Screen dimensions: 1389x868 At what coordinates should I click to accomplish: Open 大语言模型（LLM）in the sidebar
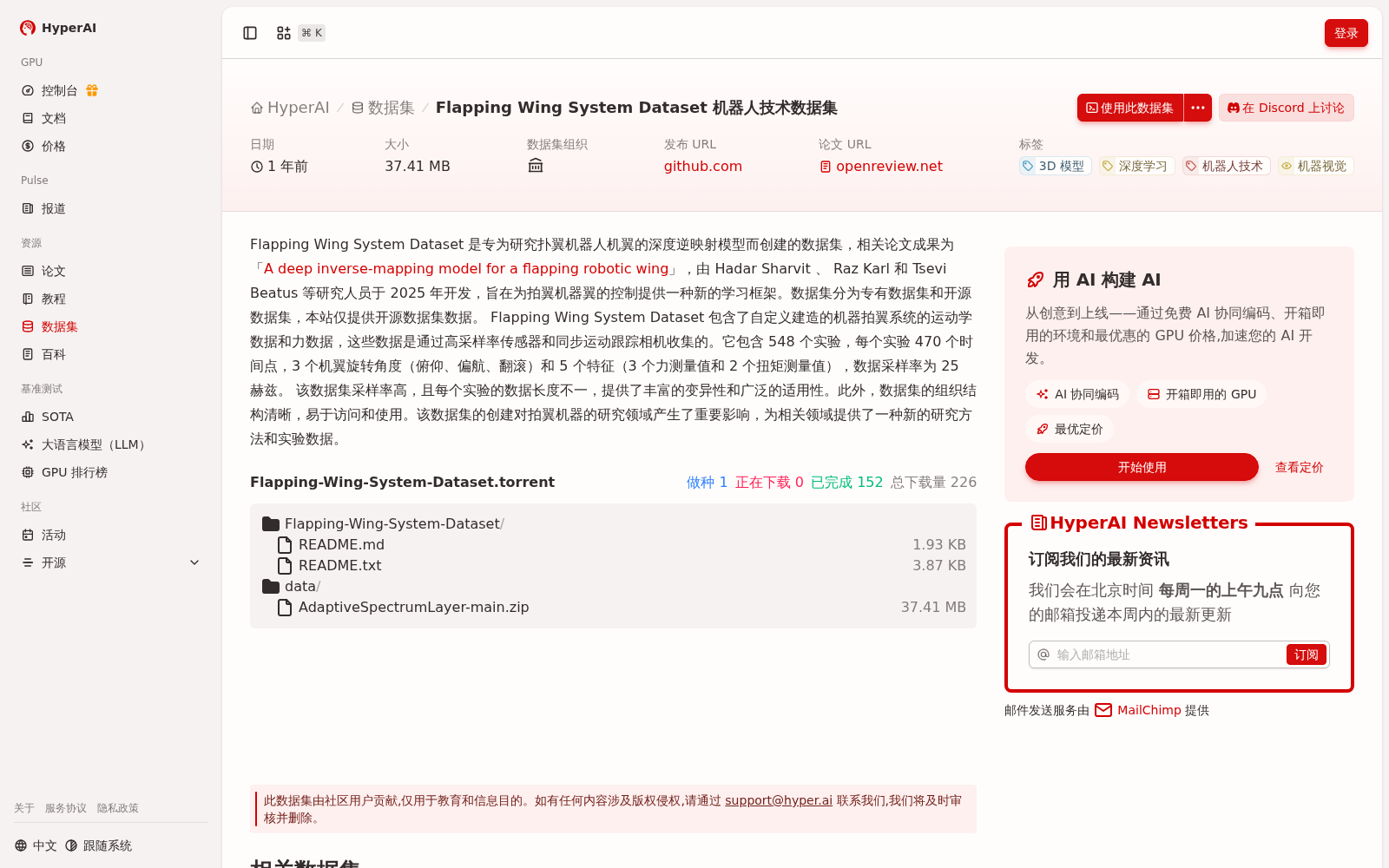[x=110, y=444]
